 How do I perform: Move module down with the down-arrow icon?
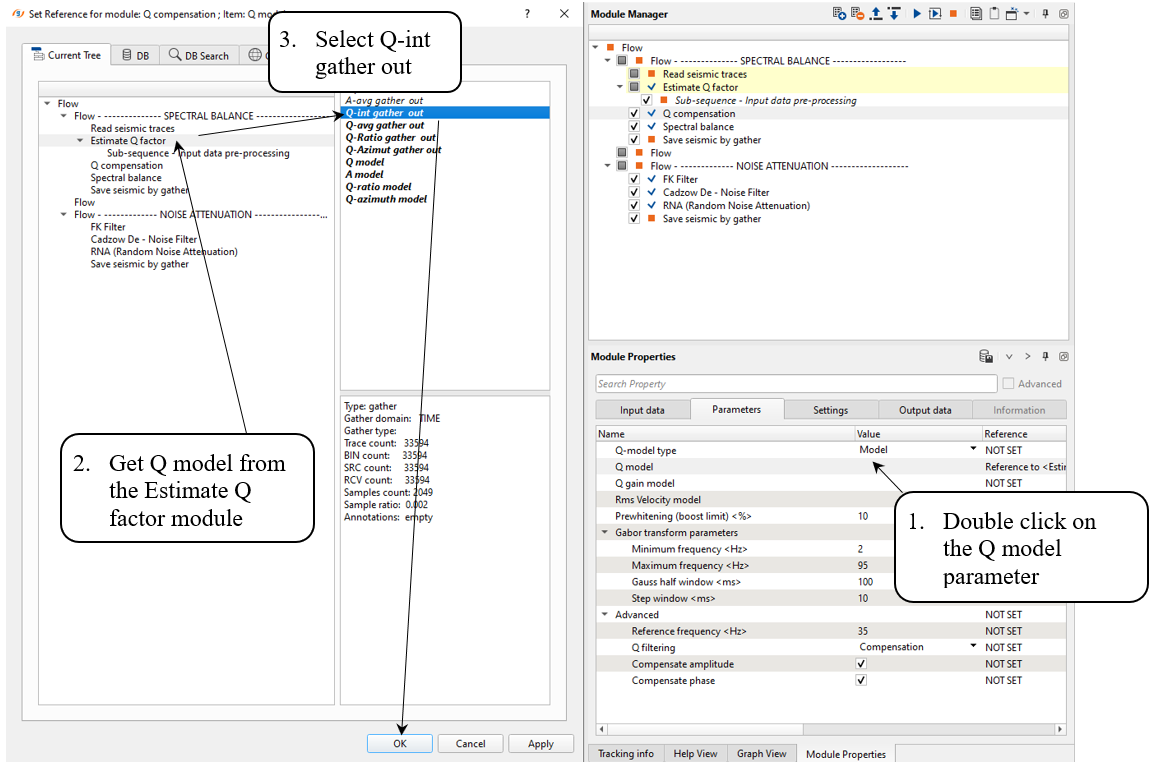point(894,14)
